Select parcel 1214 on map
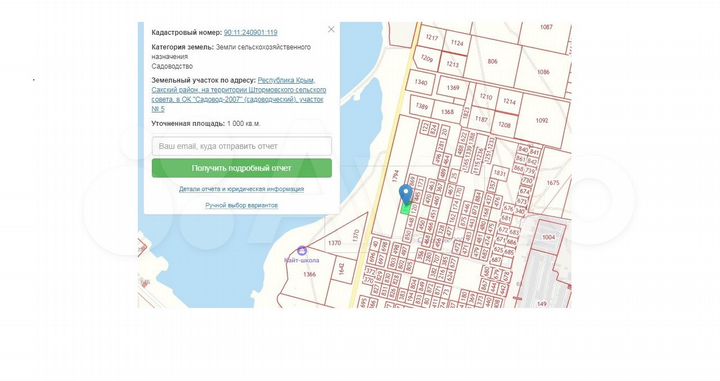720x381 pixels. (x=509, y=101)
